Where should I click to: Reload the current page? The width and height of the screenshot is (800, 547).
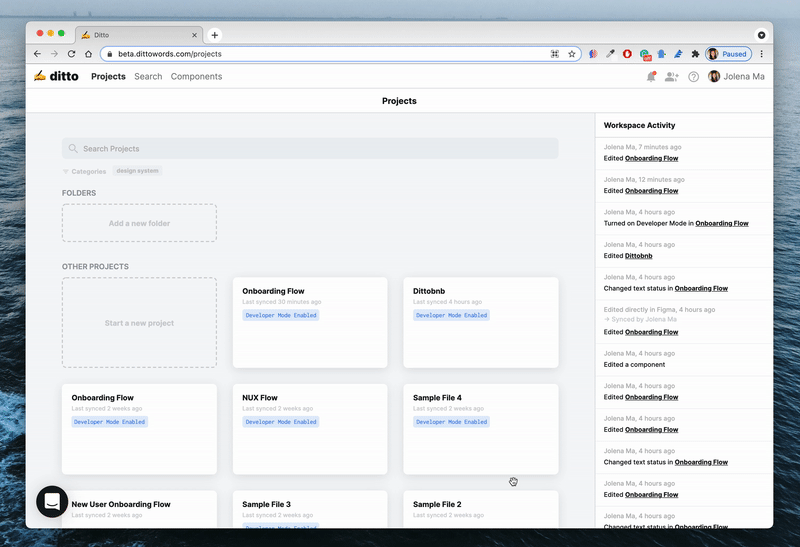tap(71, 54)
